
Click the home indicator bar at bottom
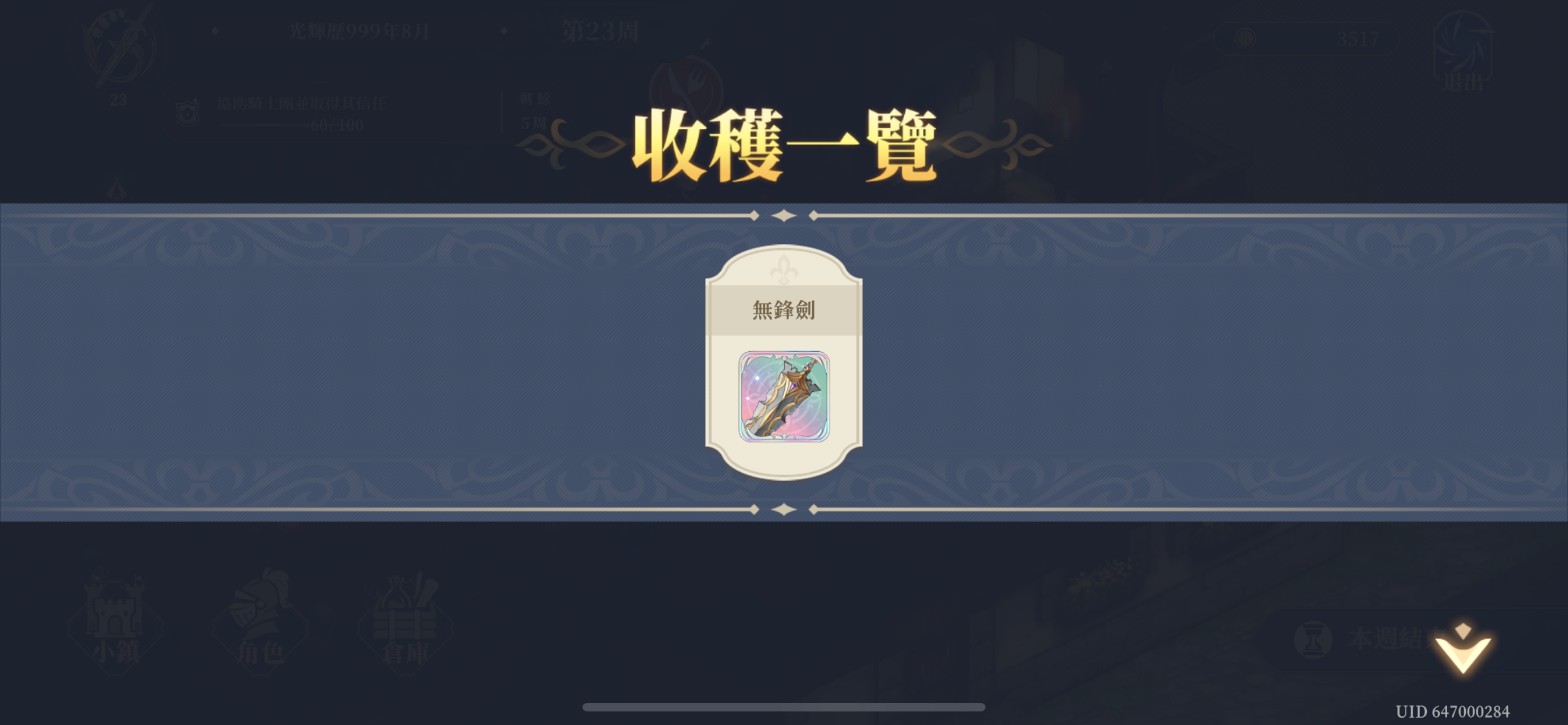[783, 707]
